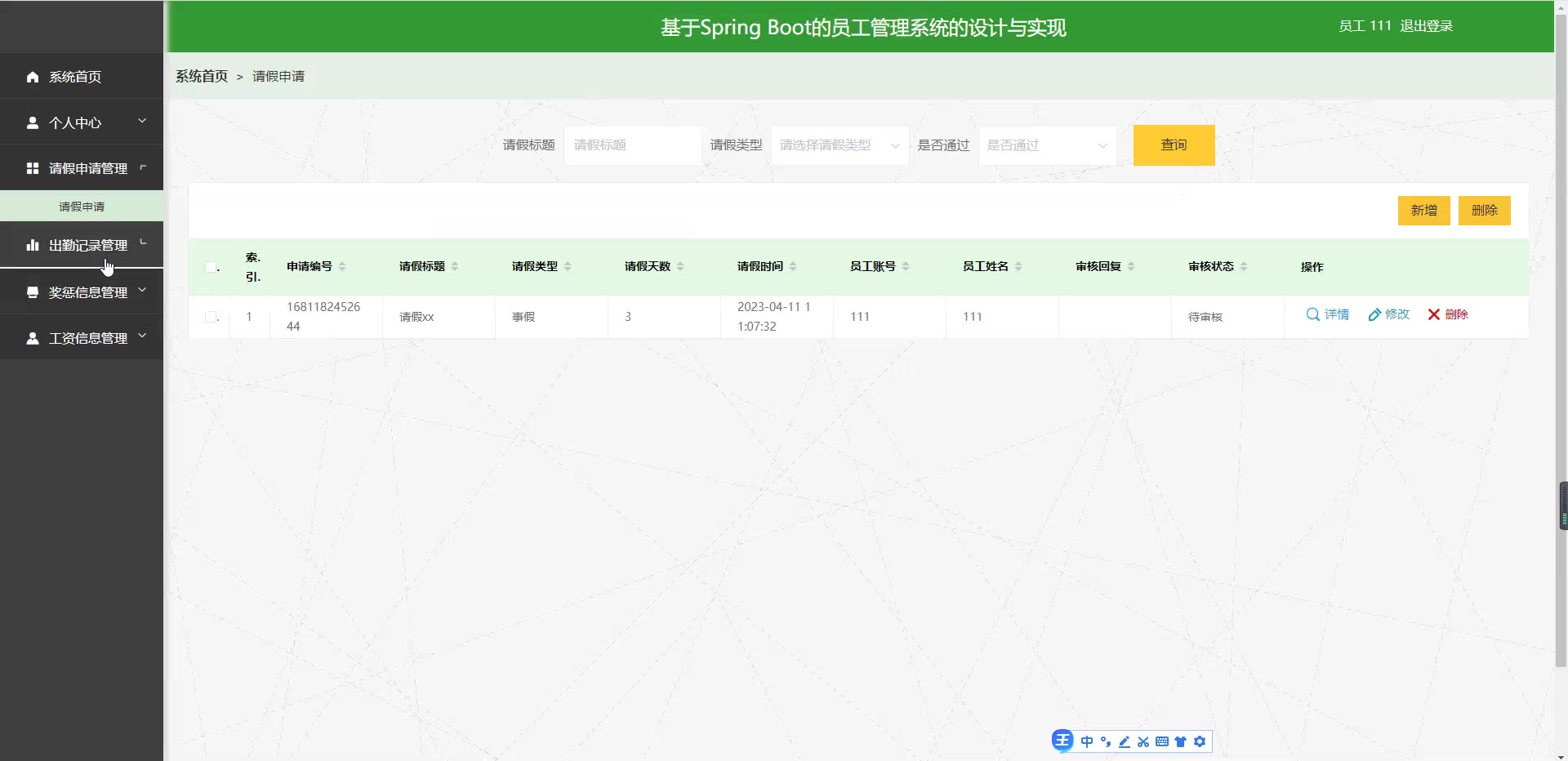Open the IME settings gear icon
Screen dimensions: 1568x761
[x=1200, y=741]
